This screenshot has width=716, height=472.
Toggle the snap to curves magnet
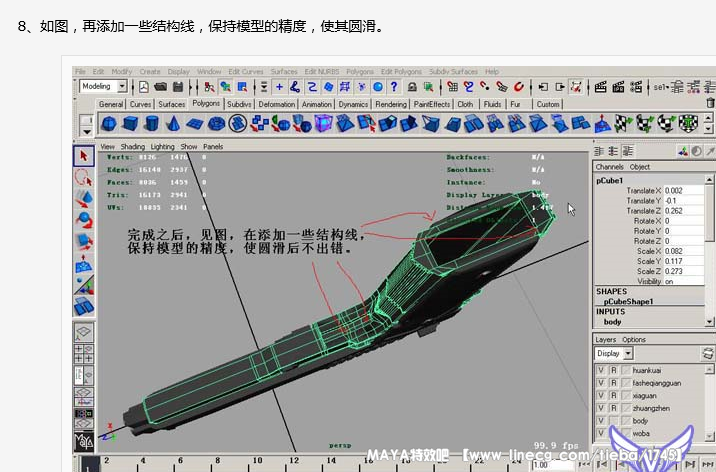469,87
